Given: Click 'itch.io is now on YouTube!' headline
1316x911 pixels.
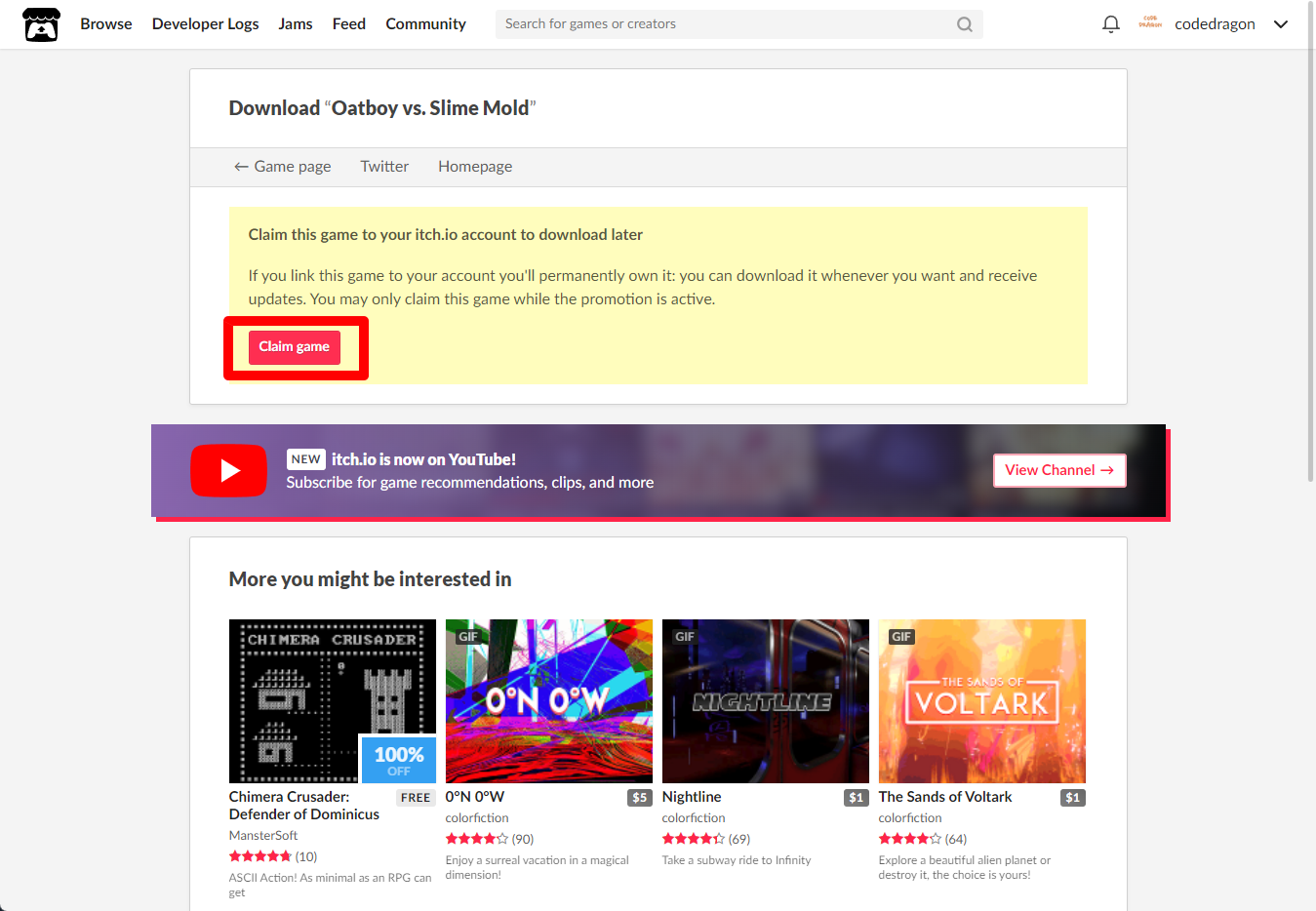Looking at the screenshot, I should point(423,459).
